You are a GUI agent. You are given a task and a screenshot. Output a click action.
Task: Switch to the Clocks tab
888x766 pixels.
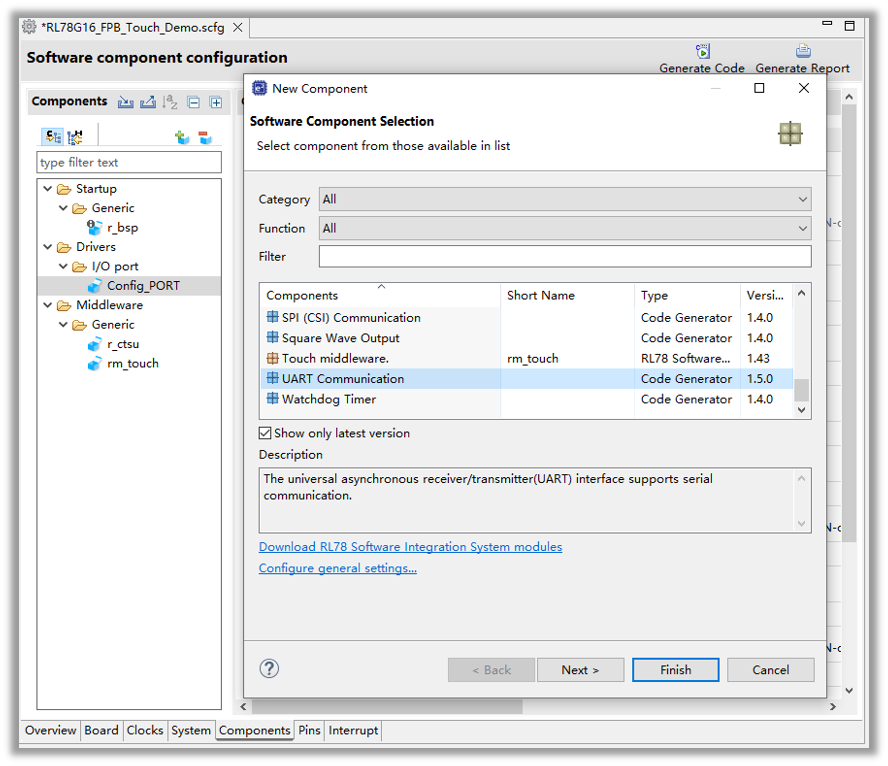[145, 731]
